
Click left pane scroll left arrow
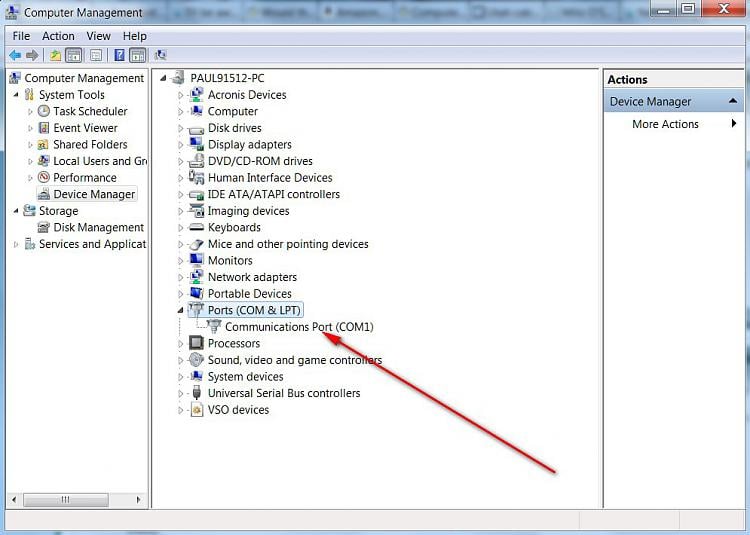[x=14, y=500]
